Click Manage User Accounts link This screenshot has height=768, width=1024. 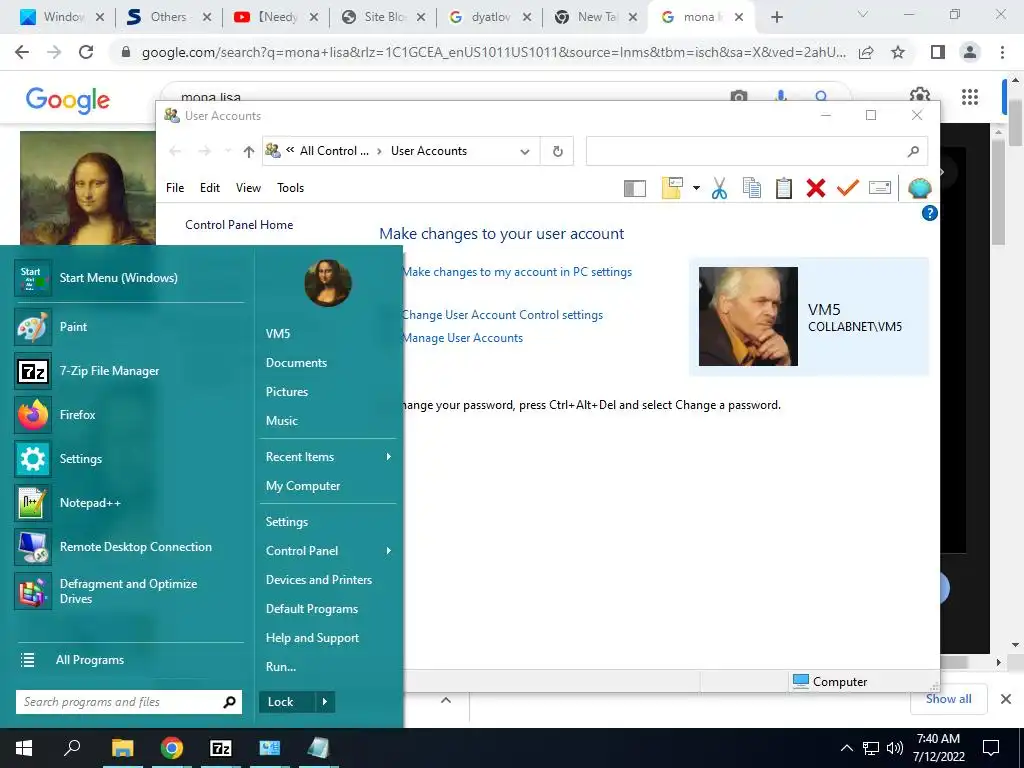[x=462, y=338]
